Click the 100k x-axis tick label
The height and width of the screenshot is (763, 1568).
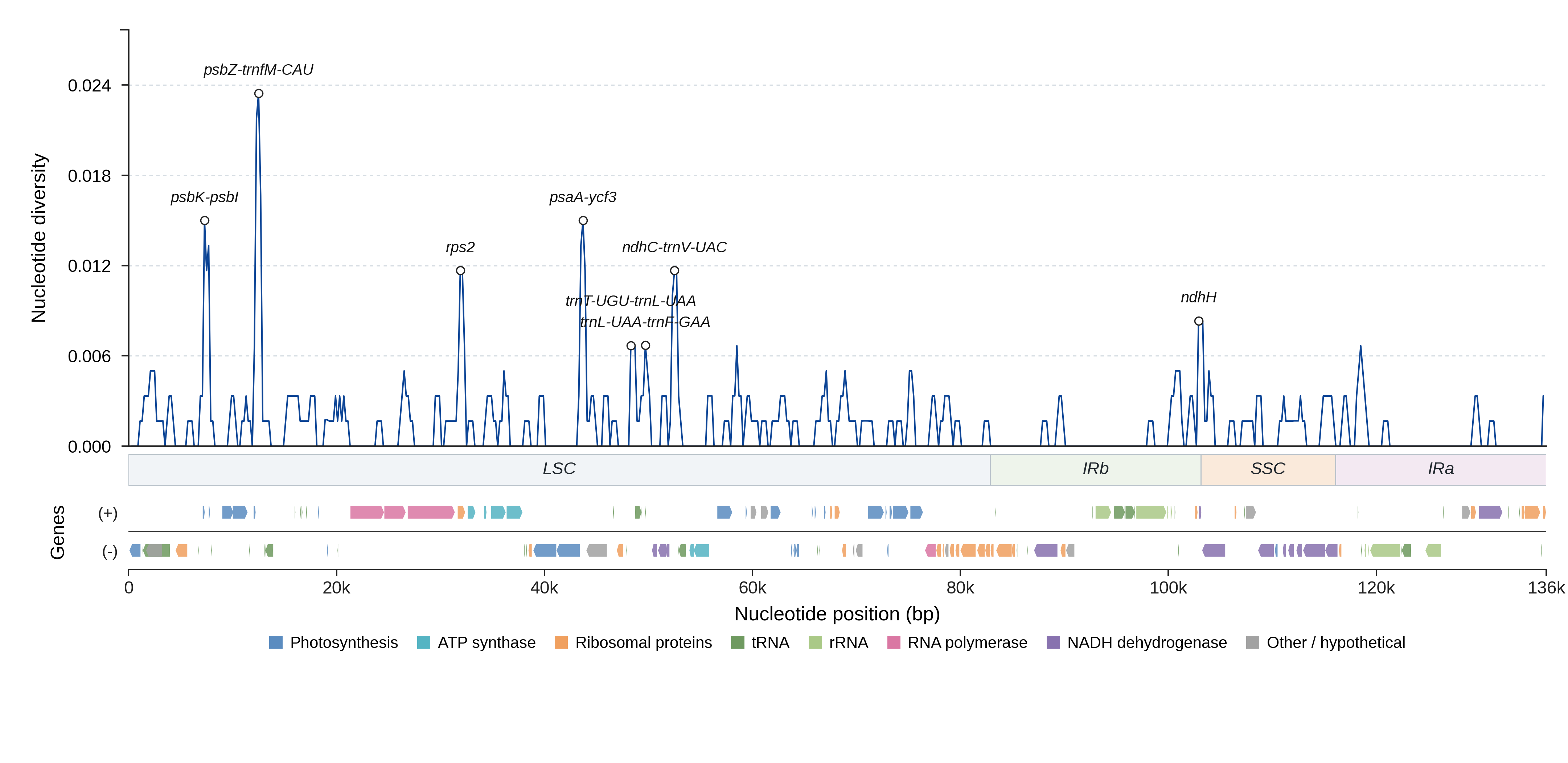tap(1168, 588)
